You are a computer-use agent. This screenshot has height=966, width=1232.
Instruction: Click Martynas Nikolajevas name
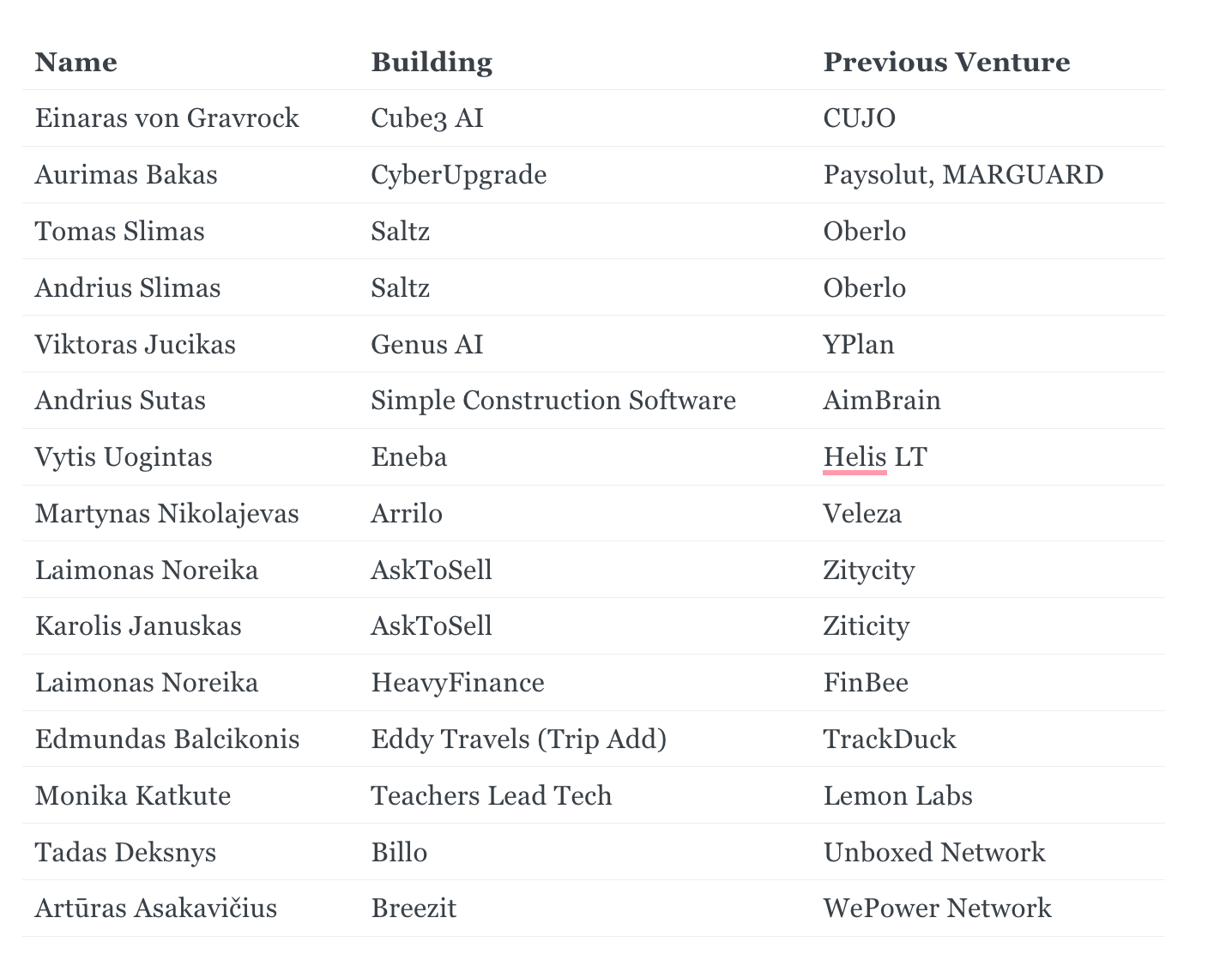pos(166,514)
